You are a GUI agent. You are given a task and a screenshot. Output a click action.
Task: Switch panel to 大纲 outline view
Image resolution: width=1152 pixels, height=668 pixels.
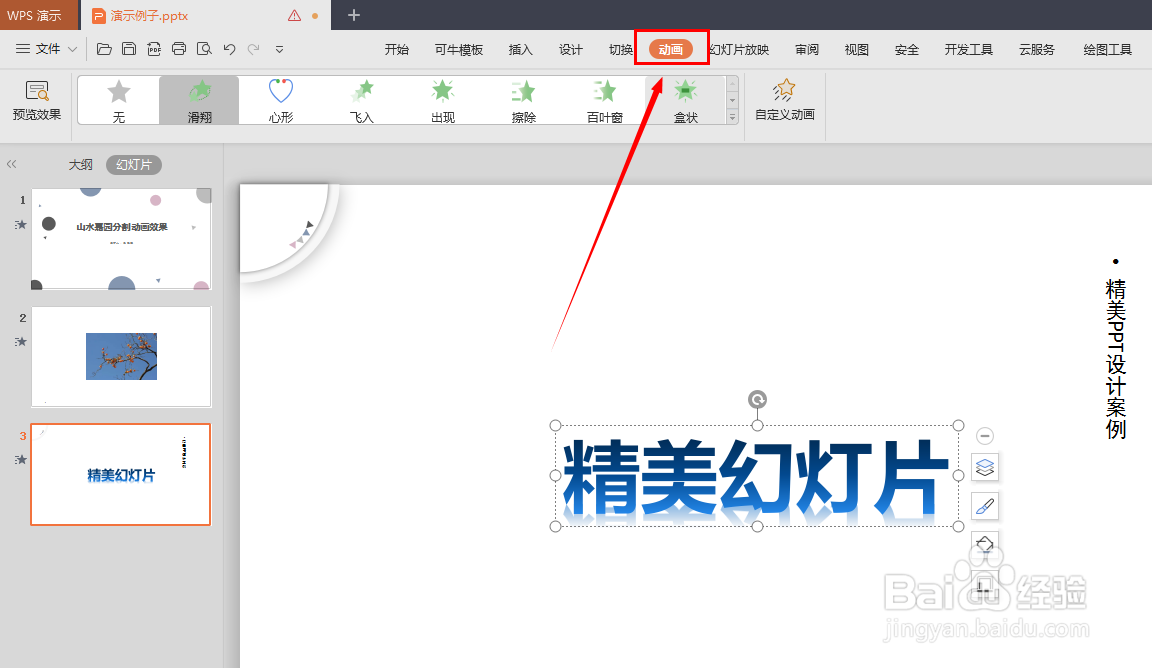coord(81,165)
